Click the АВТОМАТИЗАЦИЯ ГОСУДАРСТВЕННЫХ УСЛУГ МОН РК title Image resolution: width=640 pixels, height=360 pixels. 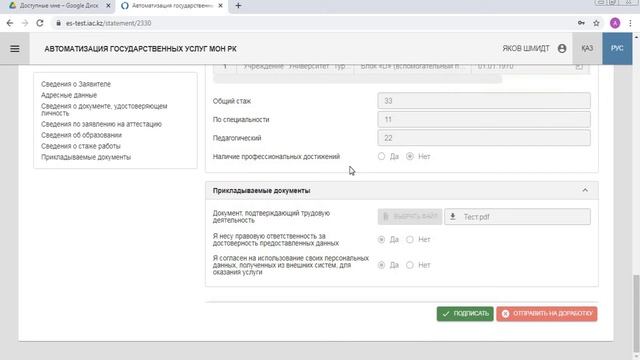click(140, 49)
